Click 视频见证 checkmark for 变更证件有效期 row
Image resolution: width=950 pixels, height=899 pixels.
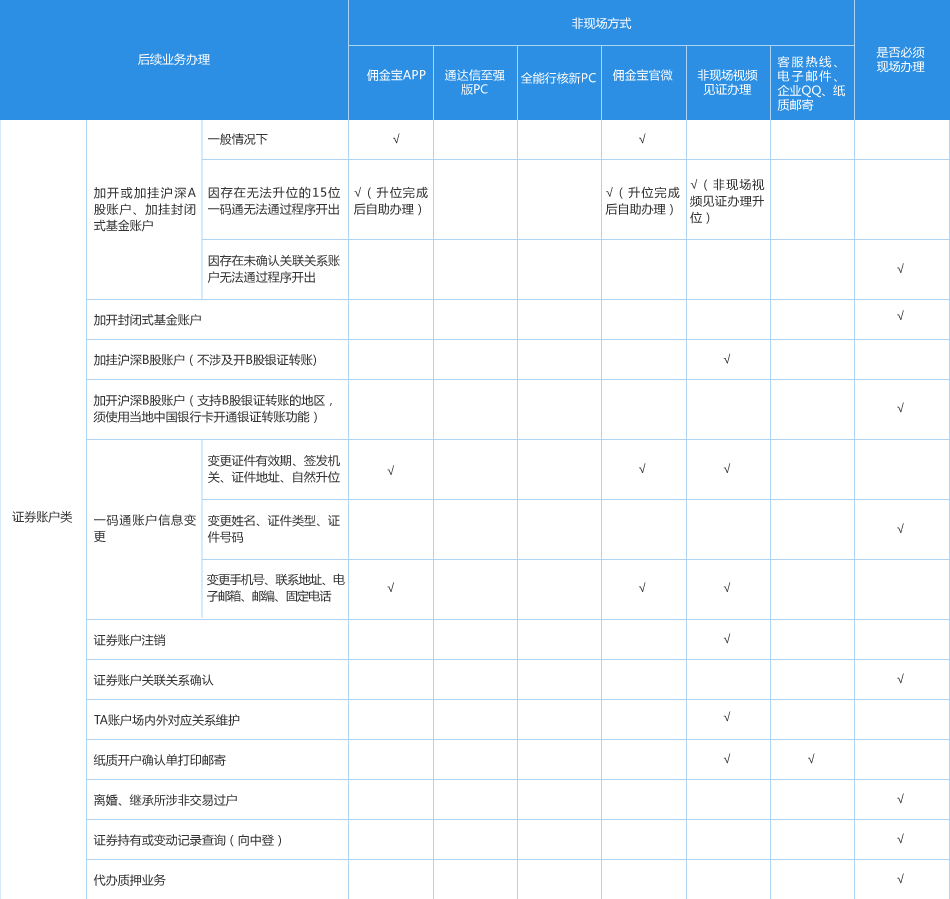[x=727, y=468]
